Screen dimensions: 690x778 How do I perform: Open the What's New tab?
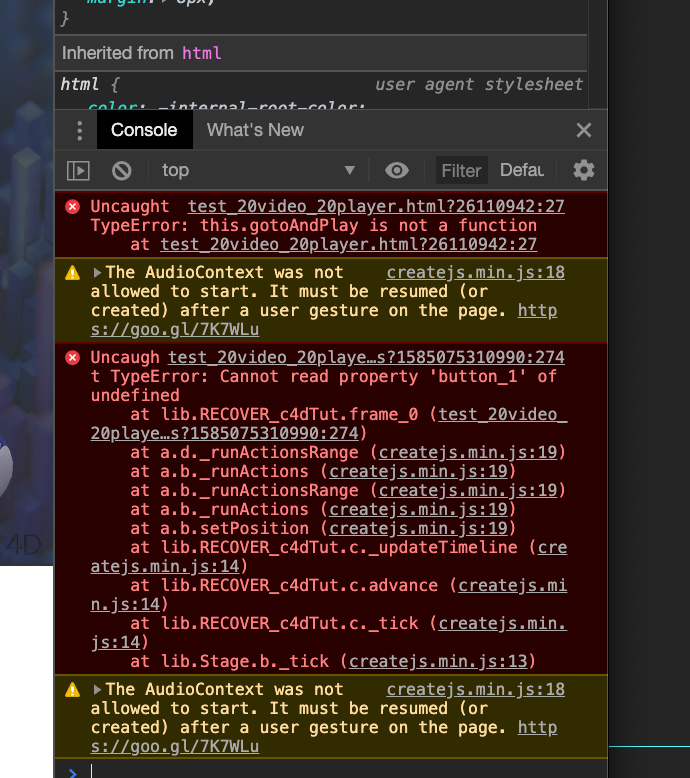coord(255,130)
